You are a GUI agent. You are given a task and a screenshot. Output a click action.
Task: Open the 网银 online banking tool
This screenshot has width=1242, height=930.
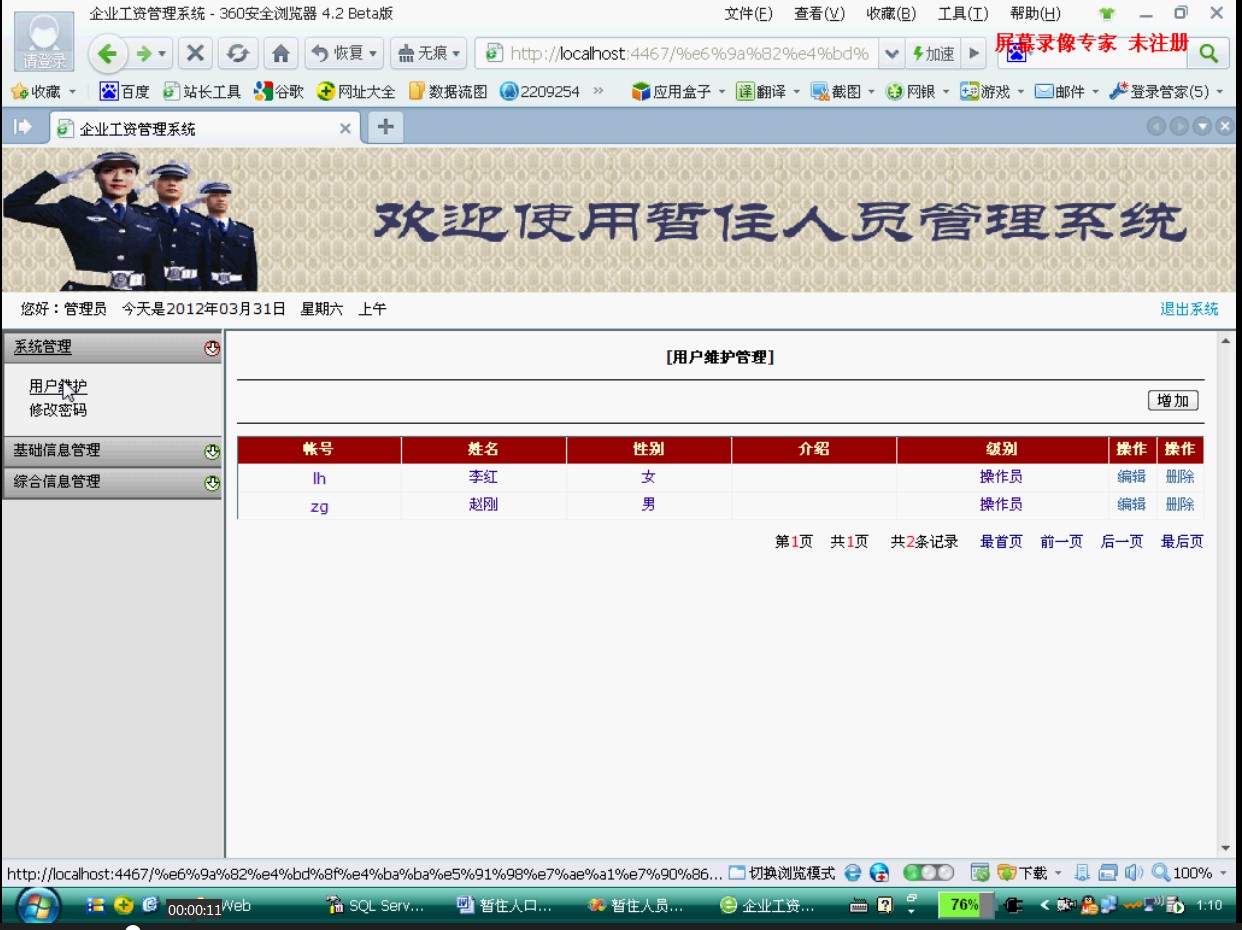click(918, 91)
